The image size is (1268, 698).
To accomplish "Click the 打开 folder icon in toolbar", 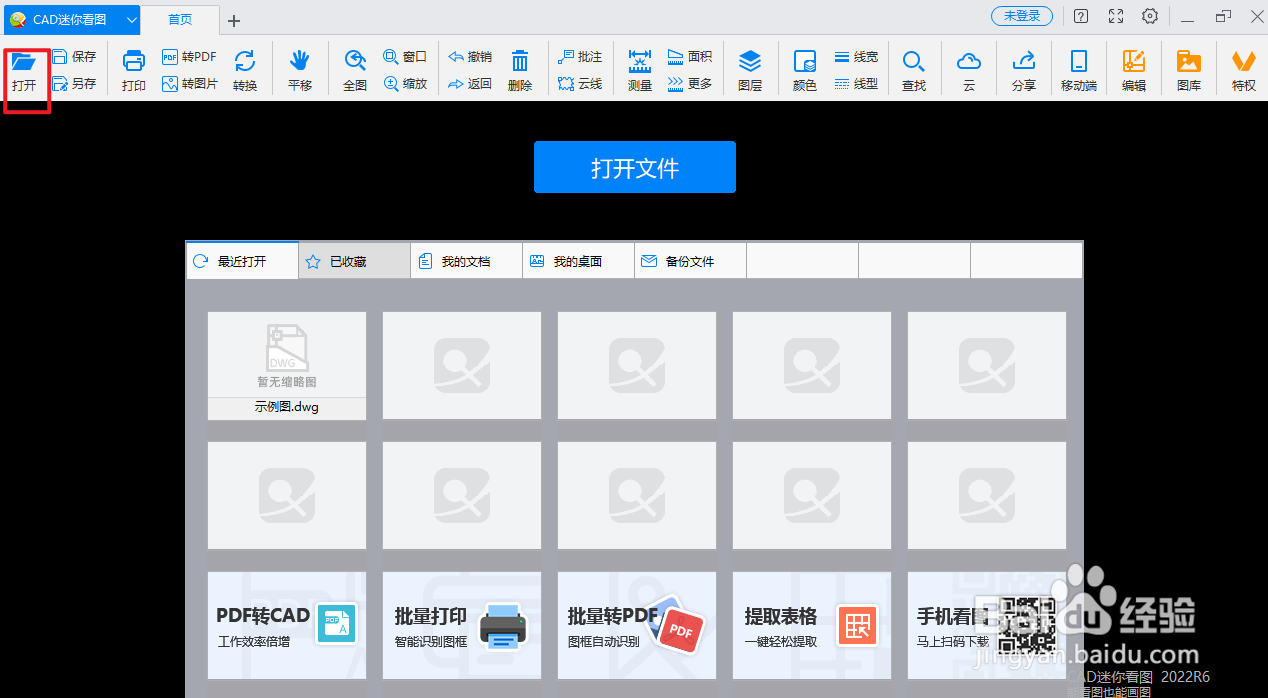I will [x=24, y=62].
